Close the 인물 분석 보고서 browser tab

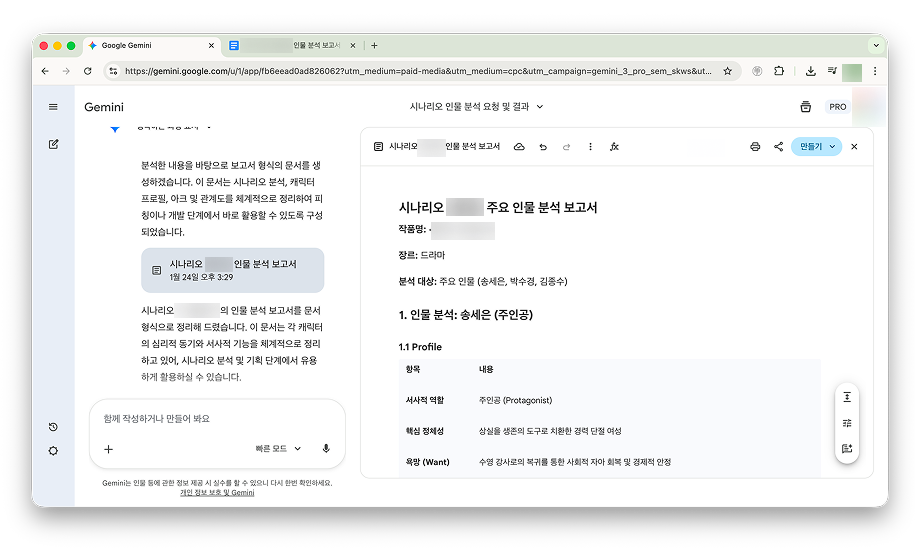(352, 46)
